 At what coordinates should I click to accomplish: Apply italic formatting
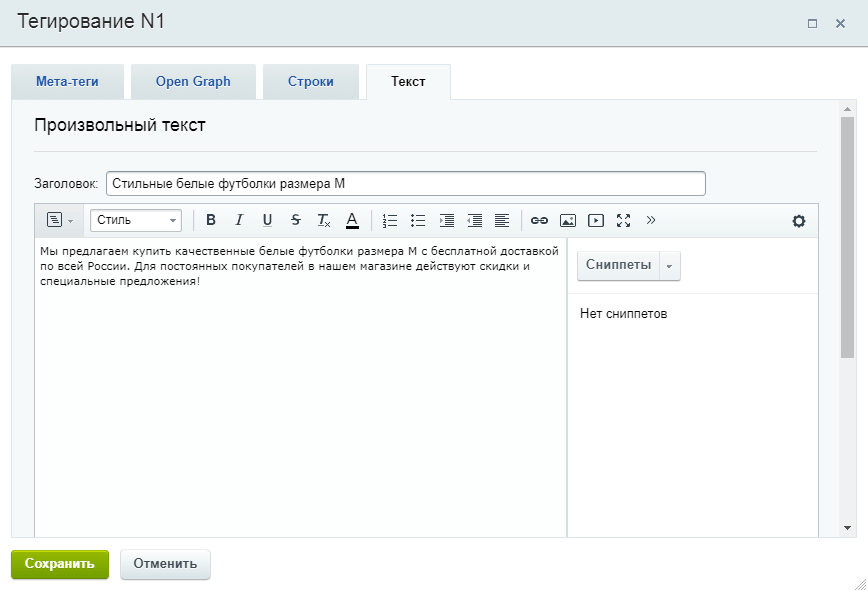[x=238, y=220]
